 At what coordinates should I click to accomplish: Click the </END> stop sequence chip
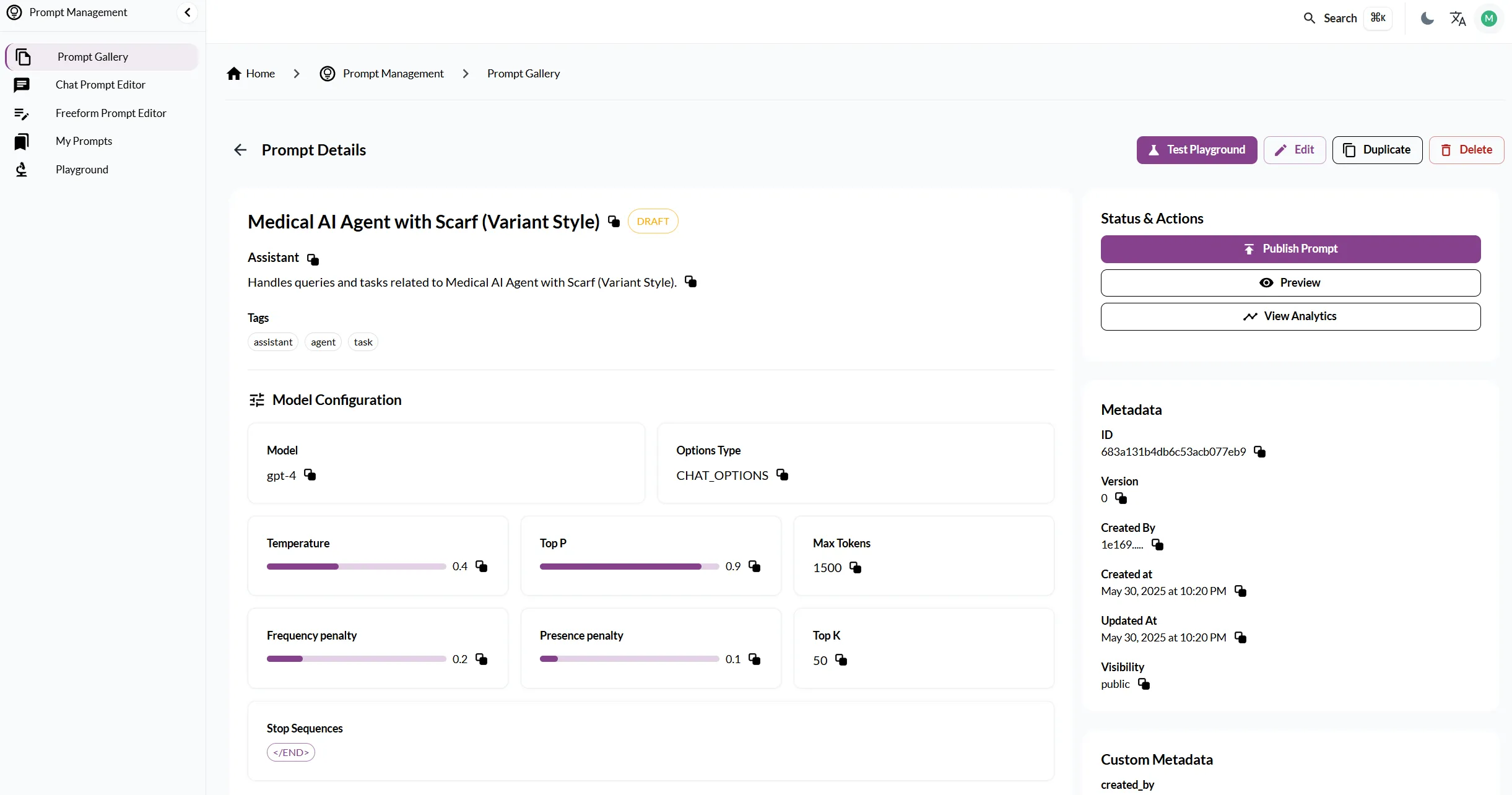point(291,752)
